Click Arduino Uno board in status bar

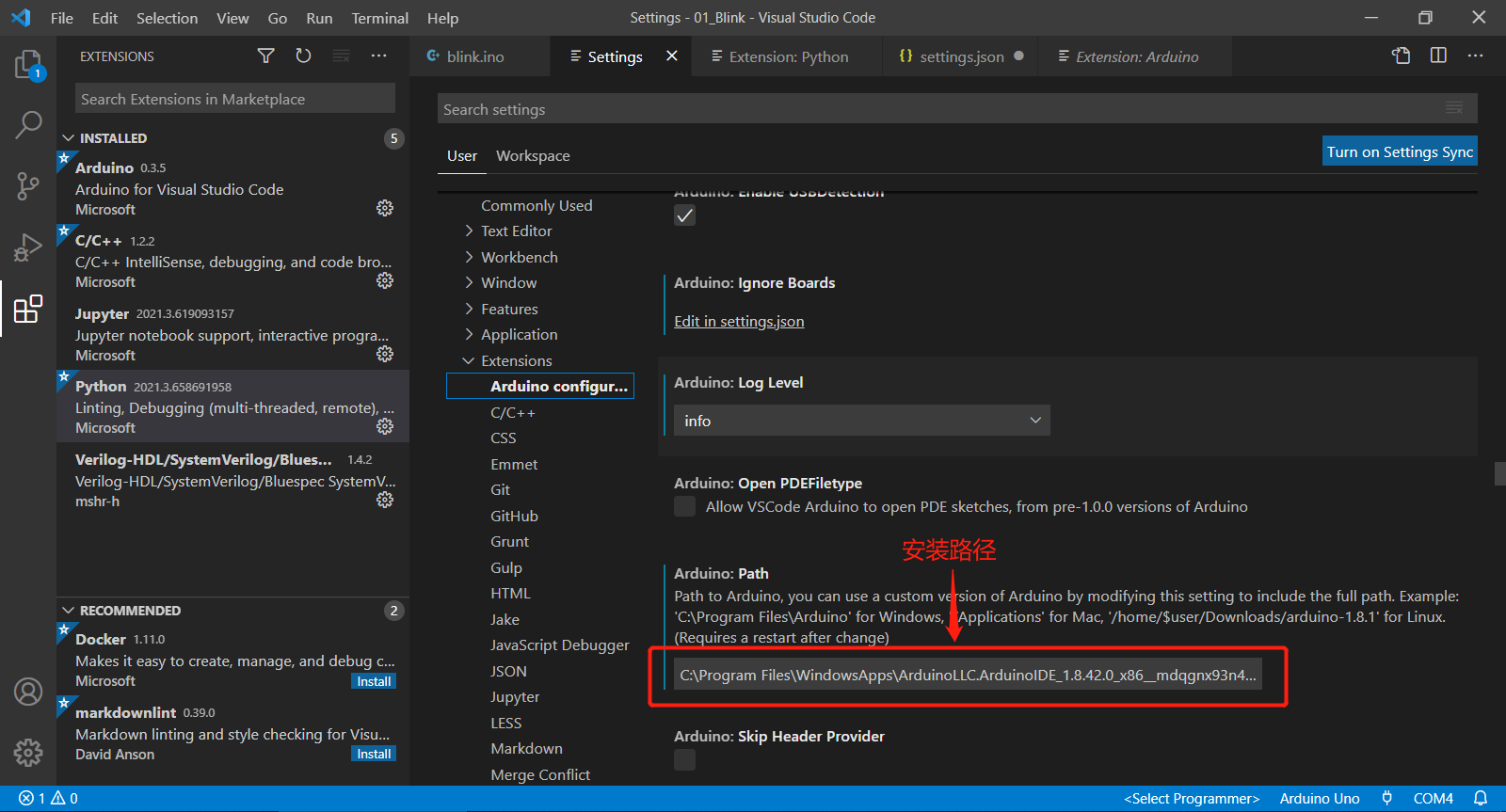click(1320, 799)
